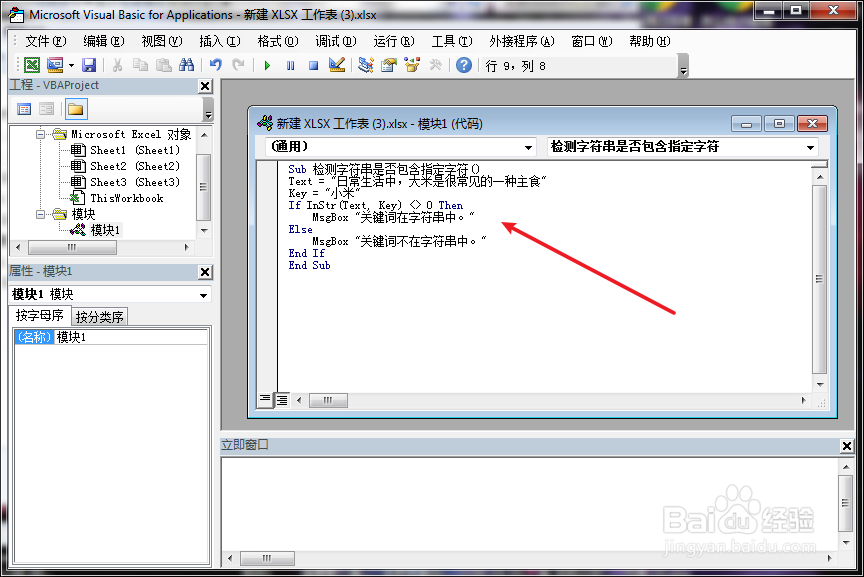864x577 pixels.
Task: Open the 视图(V) menu
Action: (x=161, y=41)
